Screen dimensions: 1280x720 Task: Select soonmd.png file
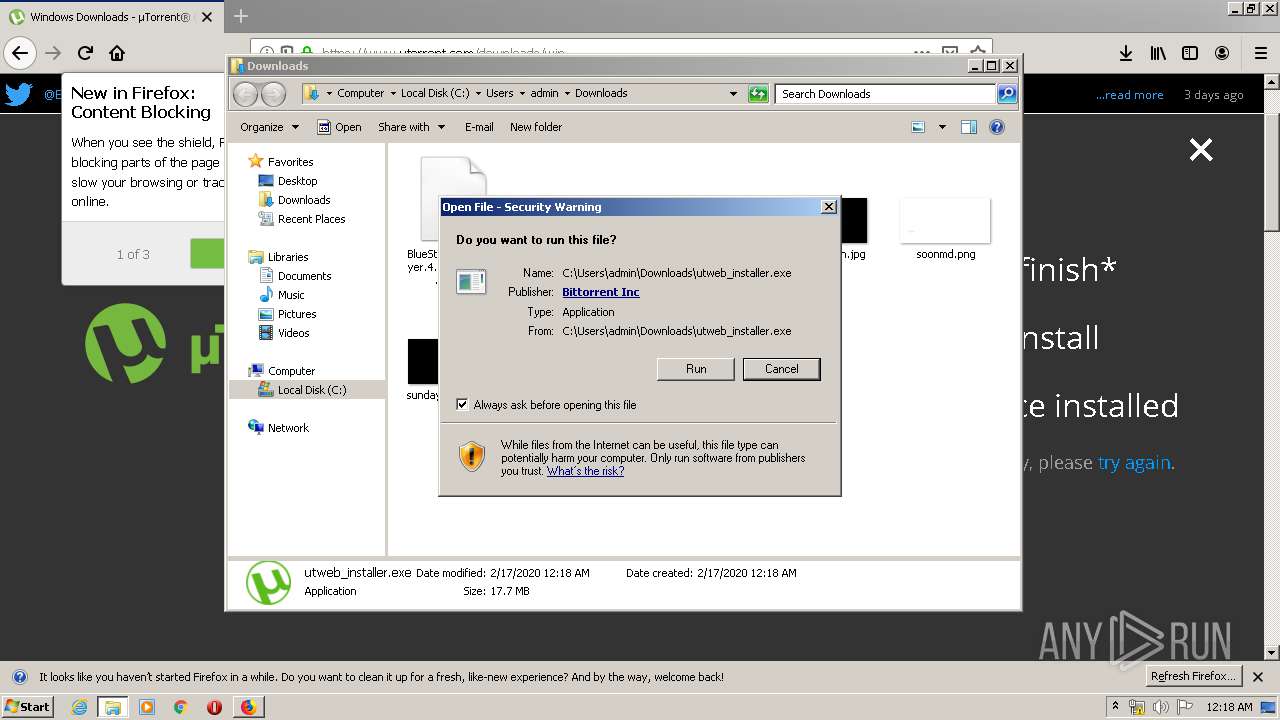click(945, 229)
